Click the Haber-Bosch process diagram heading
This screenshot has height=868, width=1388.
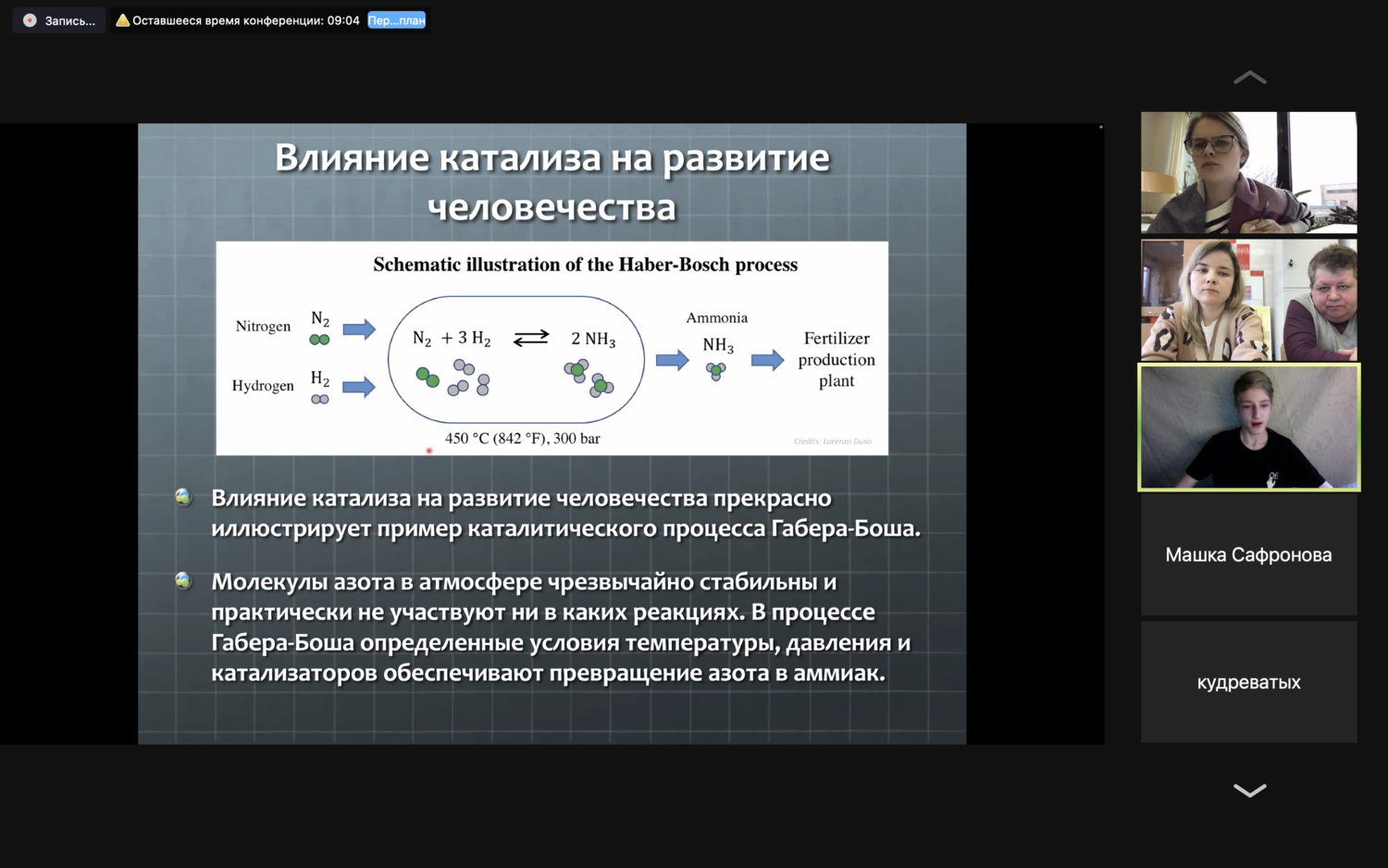tap(585, 265)
